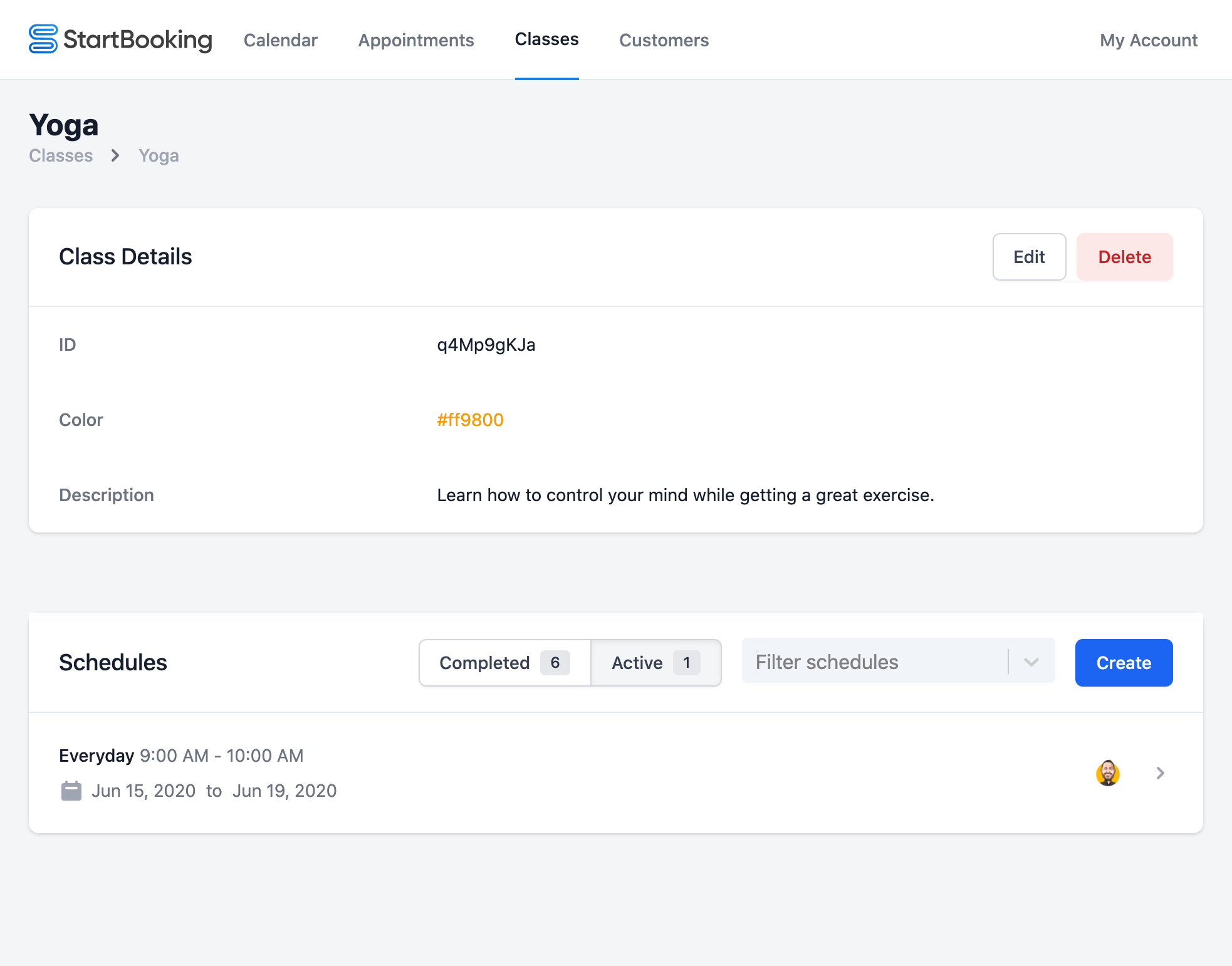1232x966 pixels.
Task: Click the breadcrumb chevron separator
Action: (115, 155)
